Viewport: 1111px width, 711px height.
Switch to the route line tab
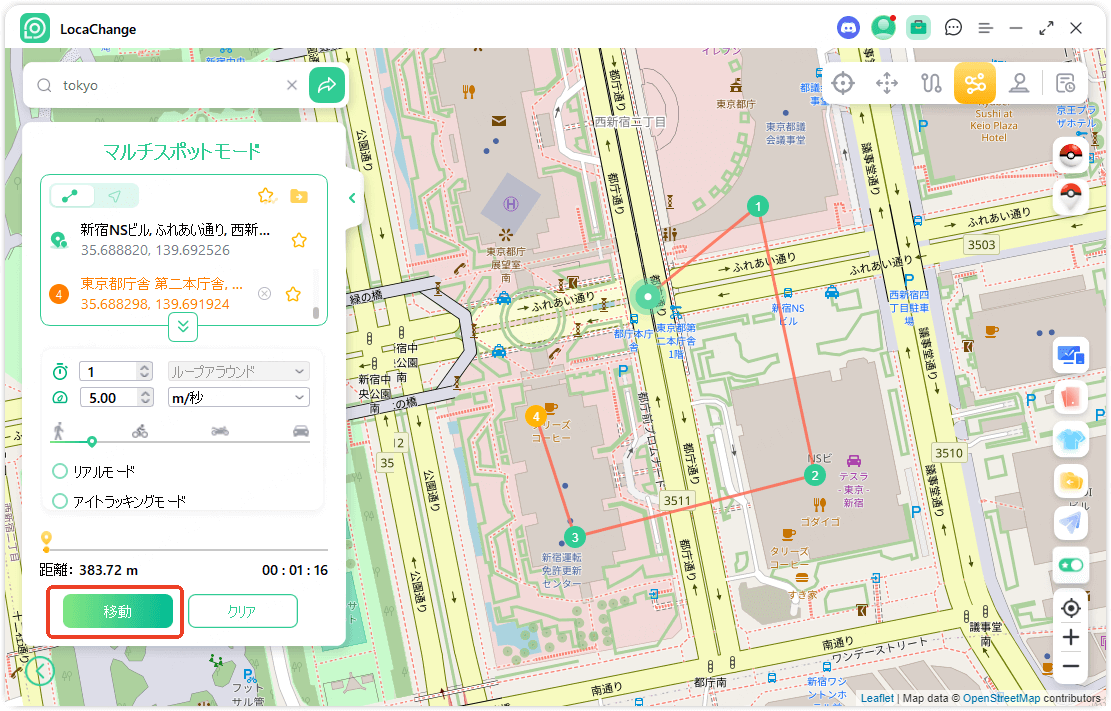point(72,196)
